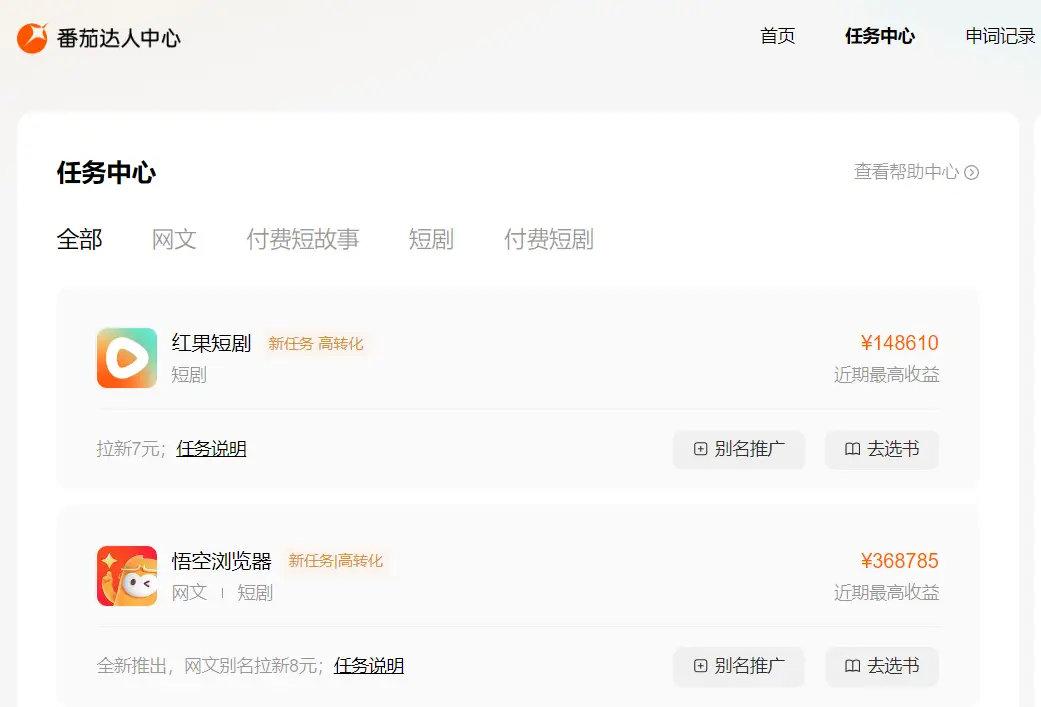This screenshot has height=707, width=1041.
Task: Open 申词记录 in top navigation
Action: point(1001,36)
